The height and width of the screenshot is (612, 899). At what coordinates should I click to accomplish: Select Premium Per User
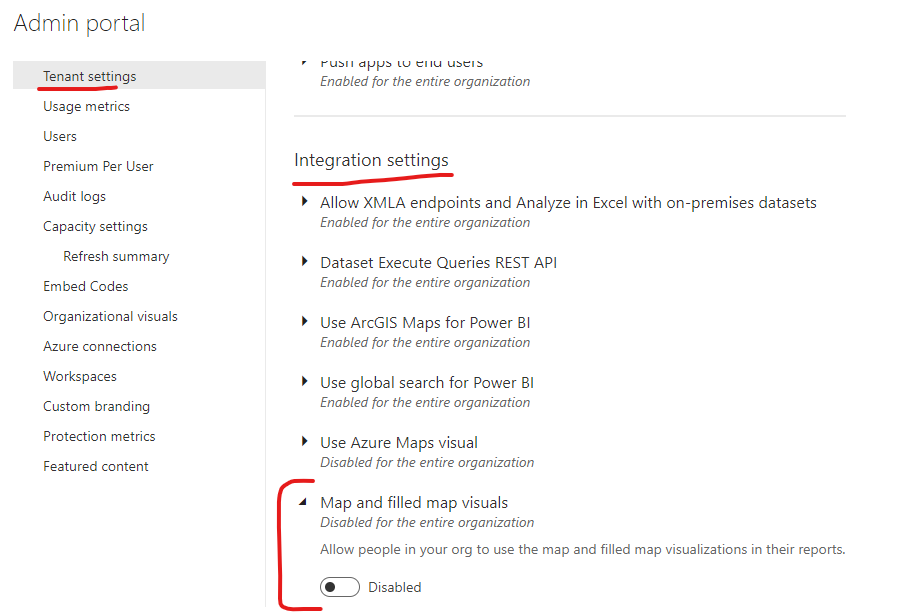coord(98,166)
